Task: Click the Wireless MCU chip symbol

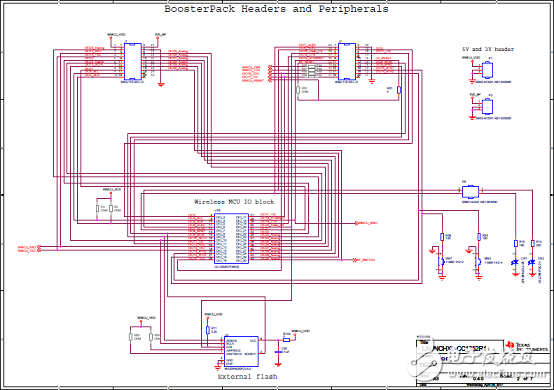Action: click(231, 238)
